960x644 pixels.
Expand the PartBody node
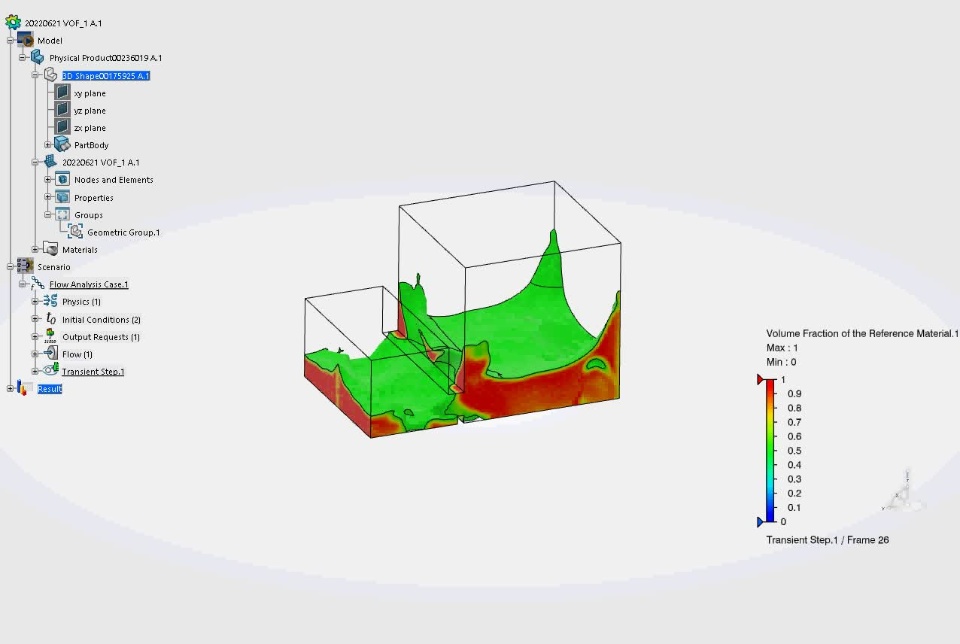(x=48, y=145)
